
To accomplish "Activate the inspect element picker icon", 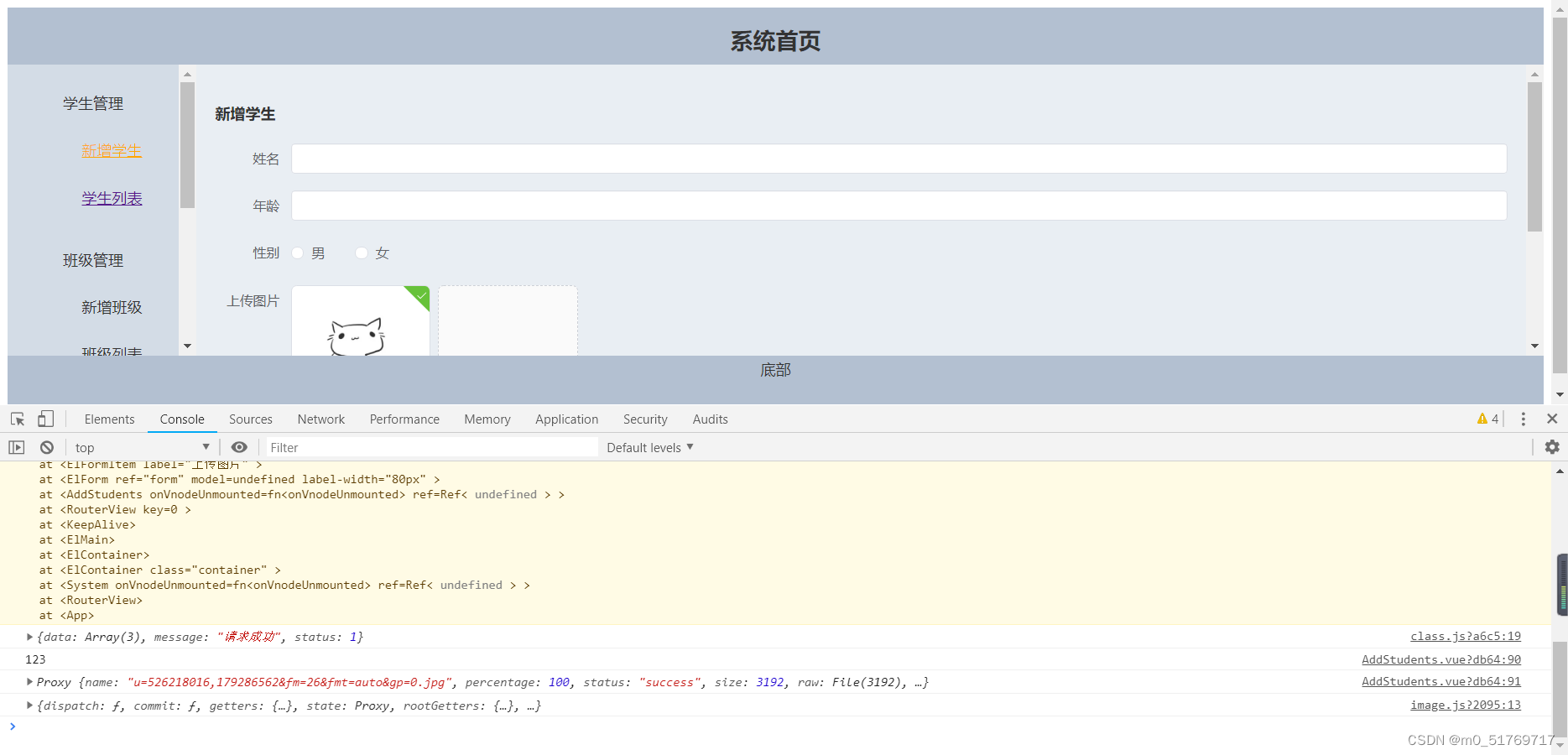I will 18,419.
